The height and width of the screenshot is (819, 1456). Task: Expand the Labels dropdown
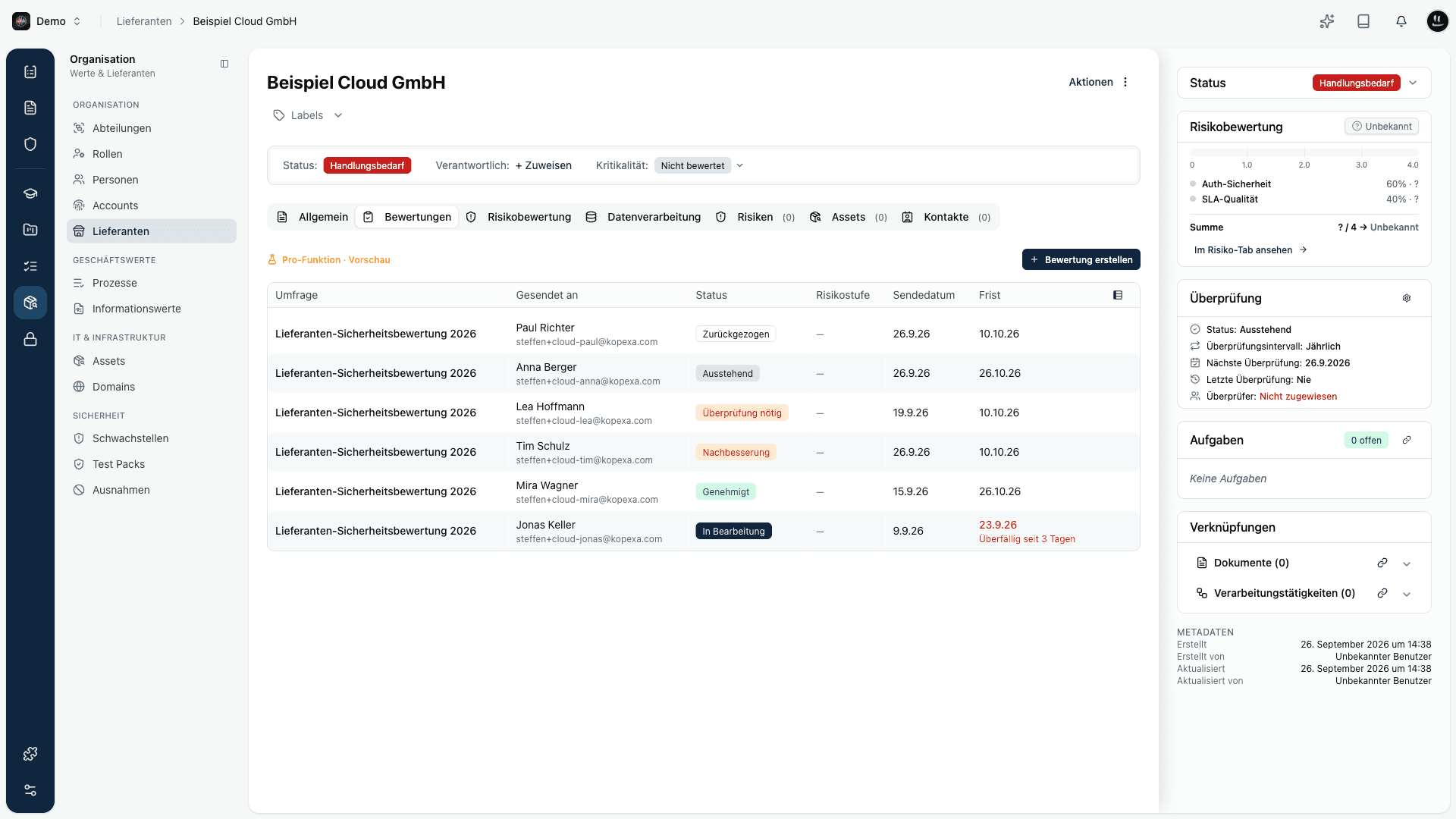coord(308,115)
